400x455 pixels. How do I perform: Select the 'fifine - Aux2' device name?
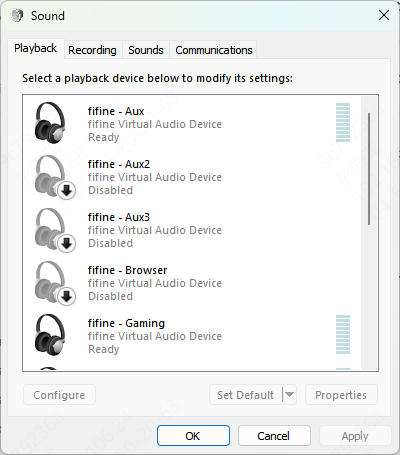click(119, 164)
